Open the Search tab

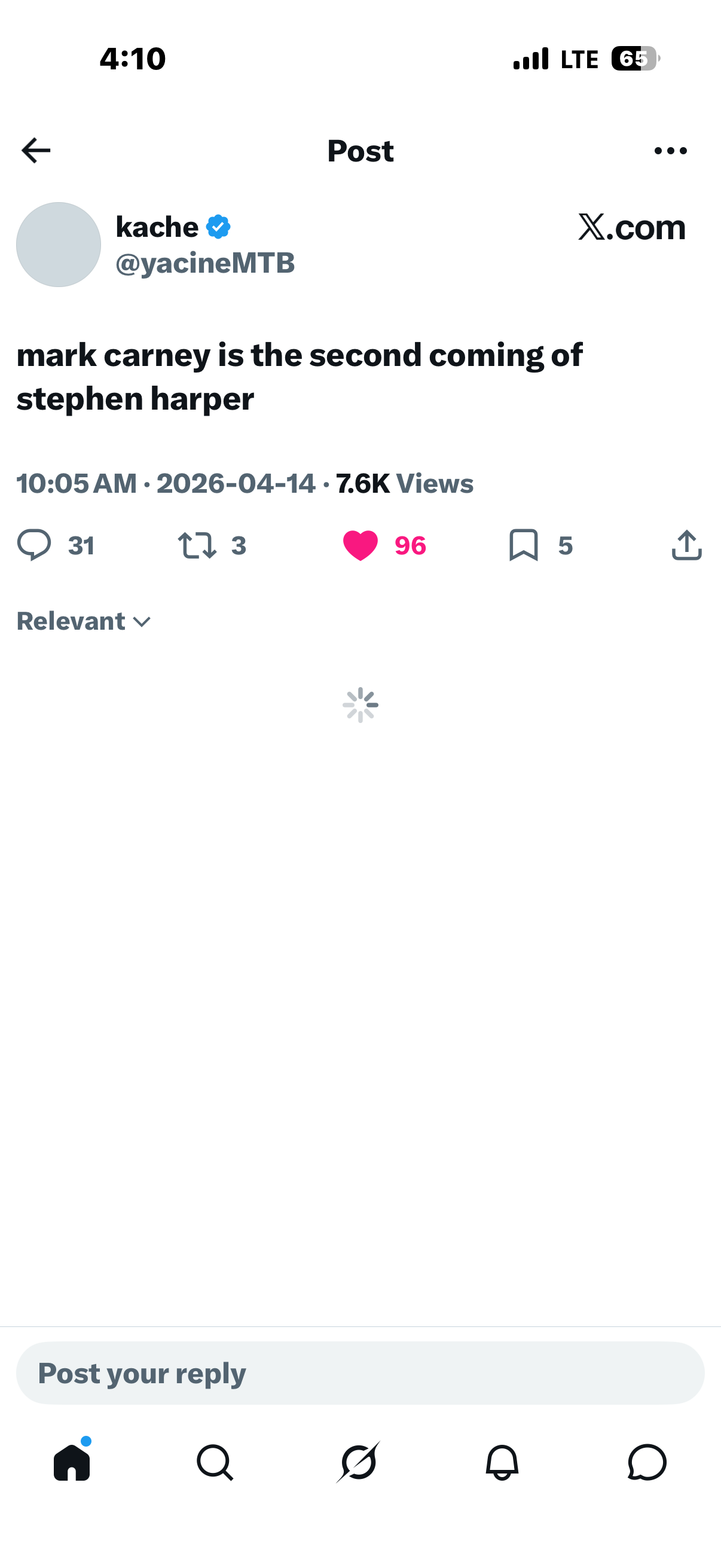pyautogui.click(x=215, y=1462)
